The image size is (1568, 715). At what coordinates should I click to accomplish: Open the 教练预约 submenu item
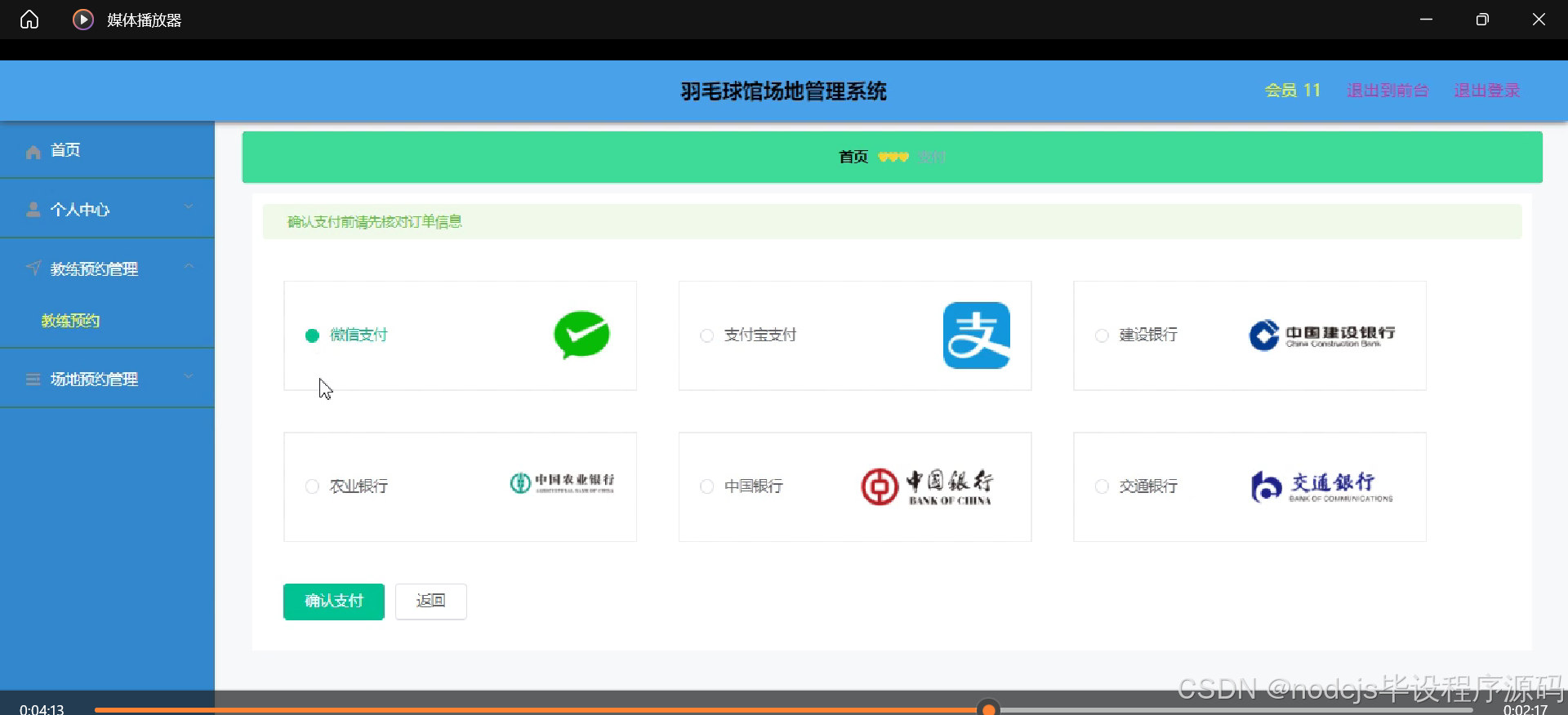click(107, 321)
